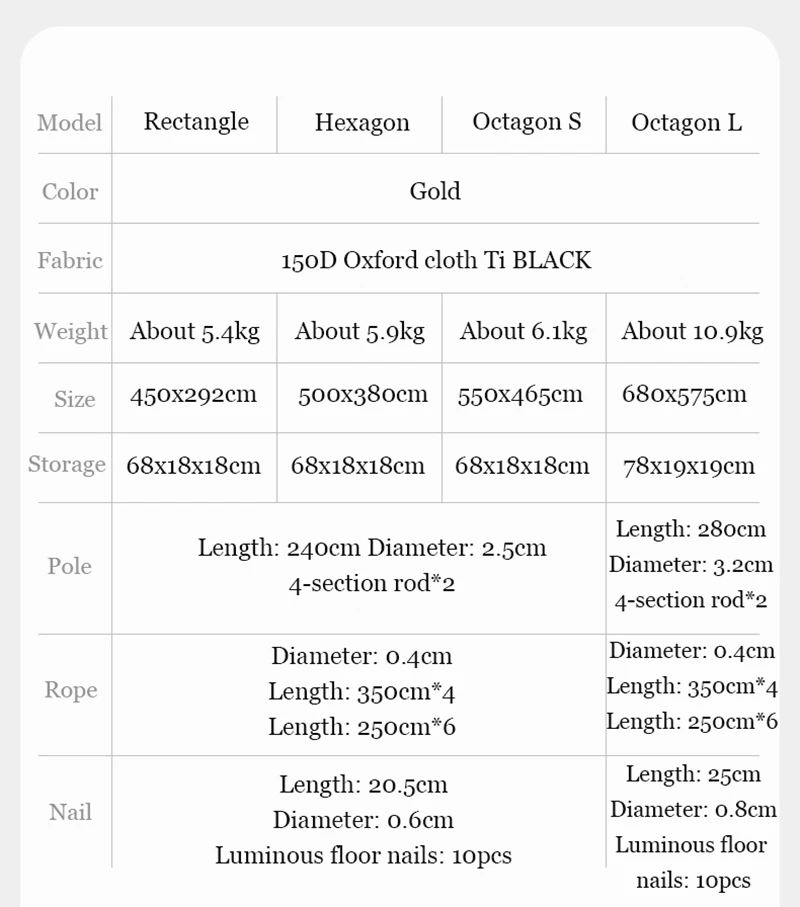Screen dimensions: 800x907
Task: Select the Rope row label
Action: click(71, 690)
